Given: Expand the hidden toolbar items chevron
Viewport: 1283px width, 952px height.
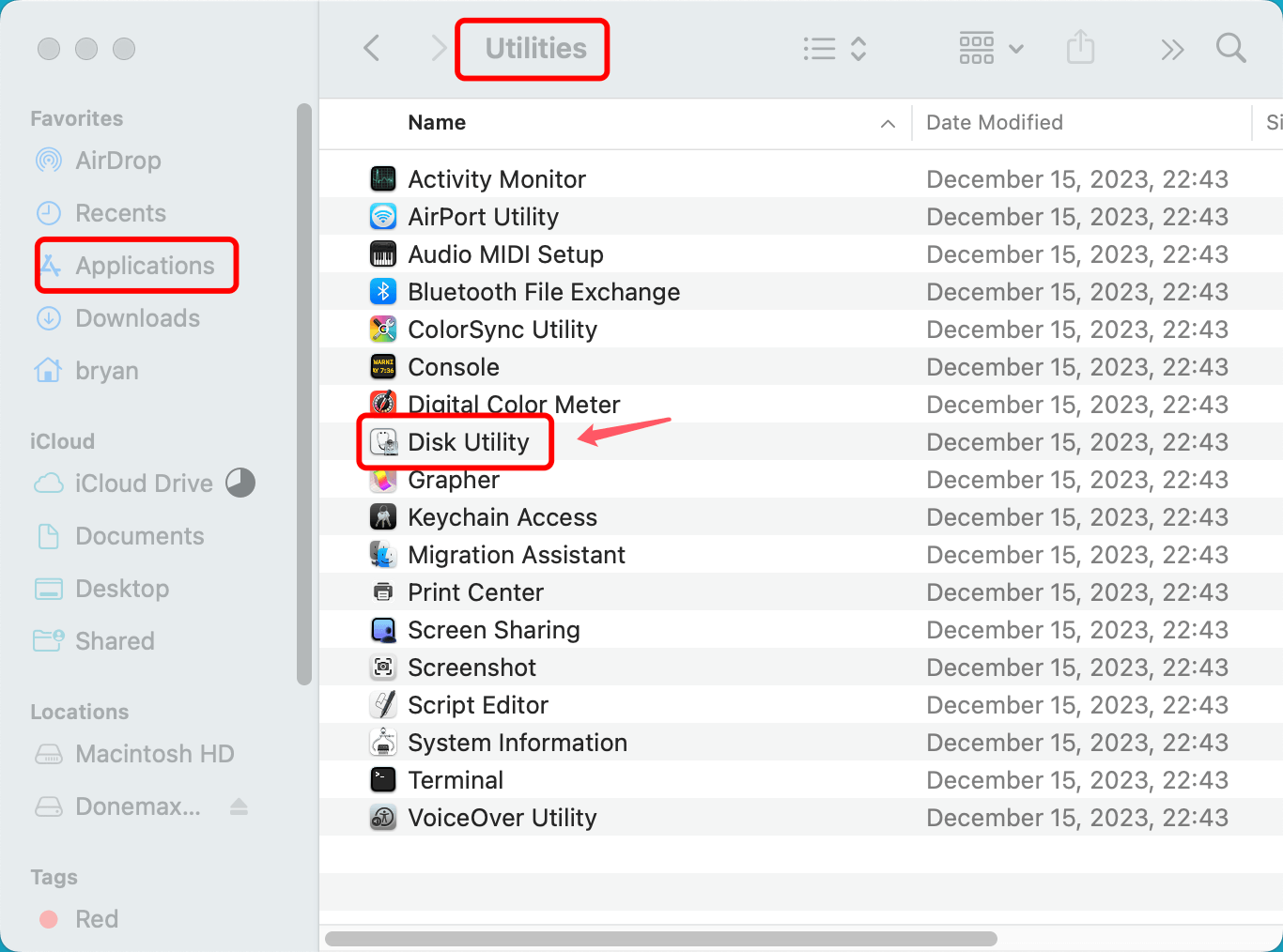Looking at the screenshot, I should tap(1171, 48).
